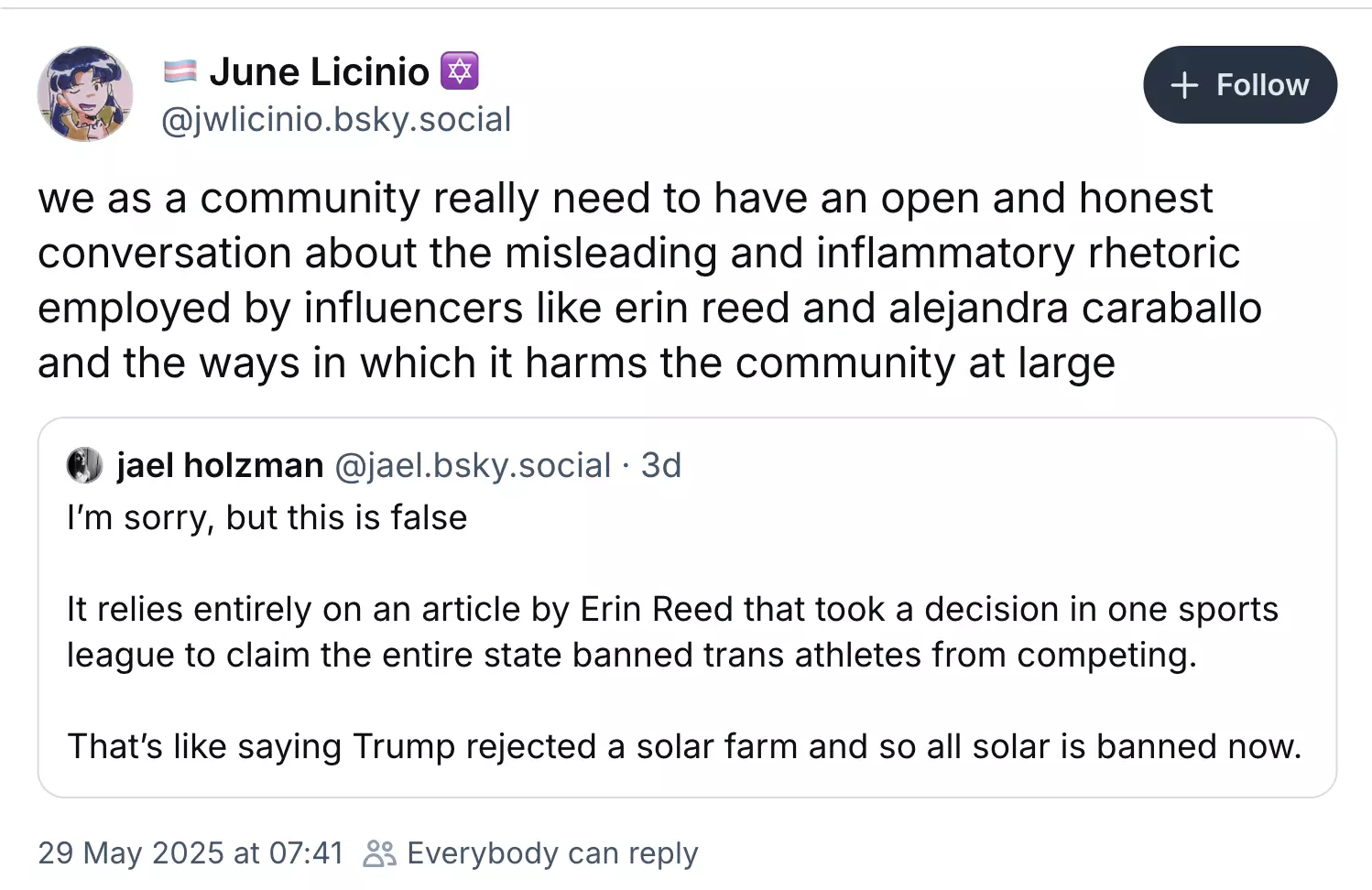Click the 29 May 2025 at 07:41 timestamp
Viewport: 1372px width, 890px height.
pyautogui.click(x=191, y=853)
